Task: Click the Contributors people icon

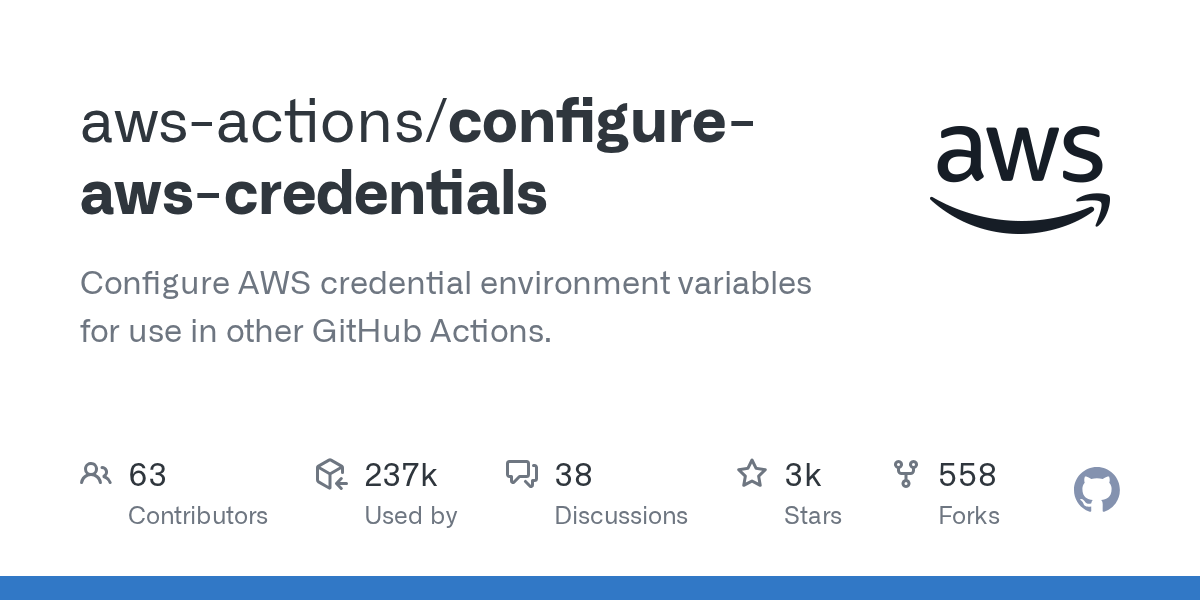Action: (x=96, y=474)
